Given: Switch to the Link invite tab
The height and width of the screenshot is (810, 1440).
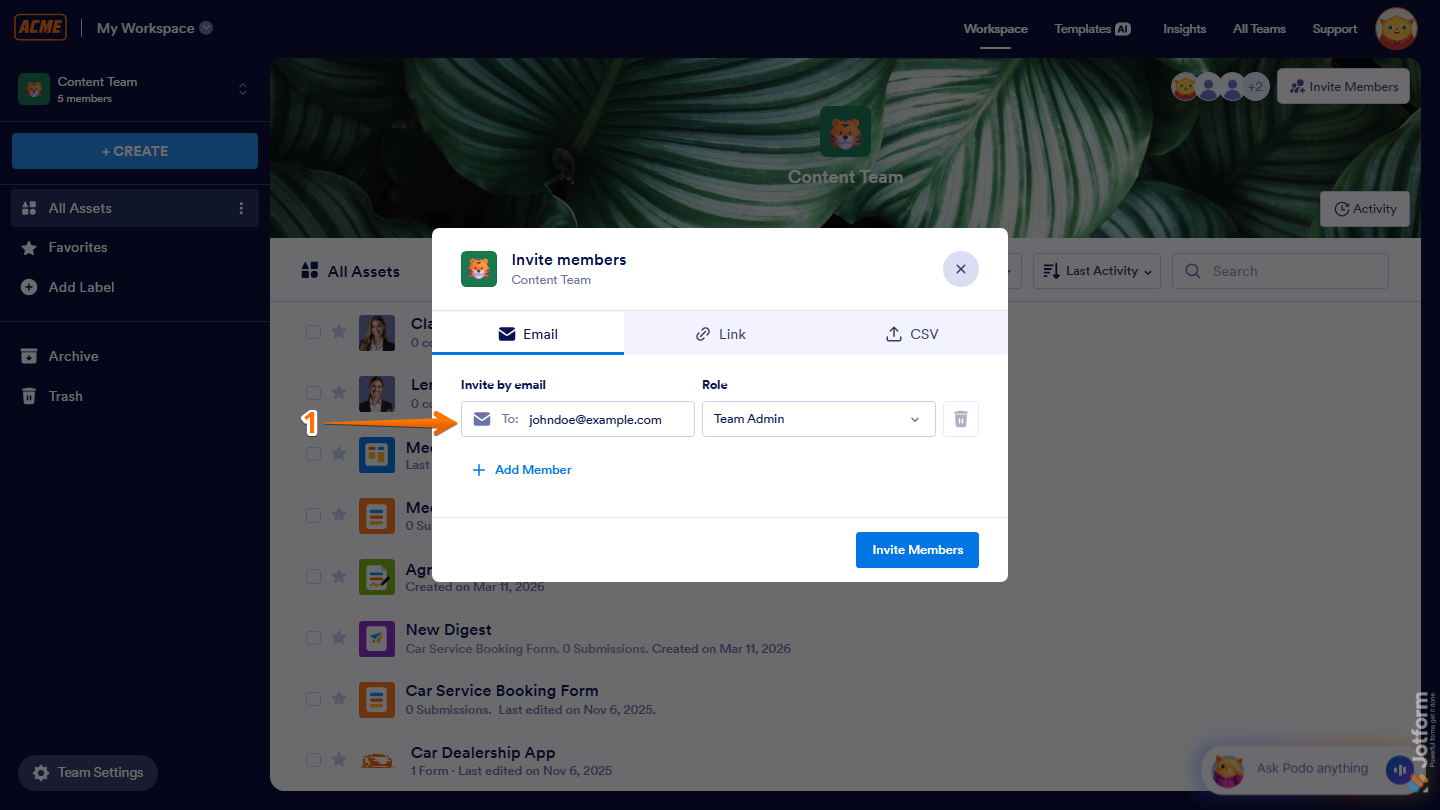Looking at the screenshot, I should pos(720,334).
